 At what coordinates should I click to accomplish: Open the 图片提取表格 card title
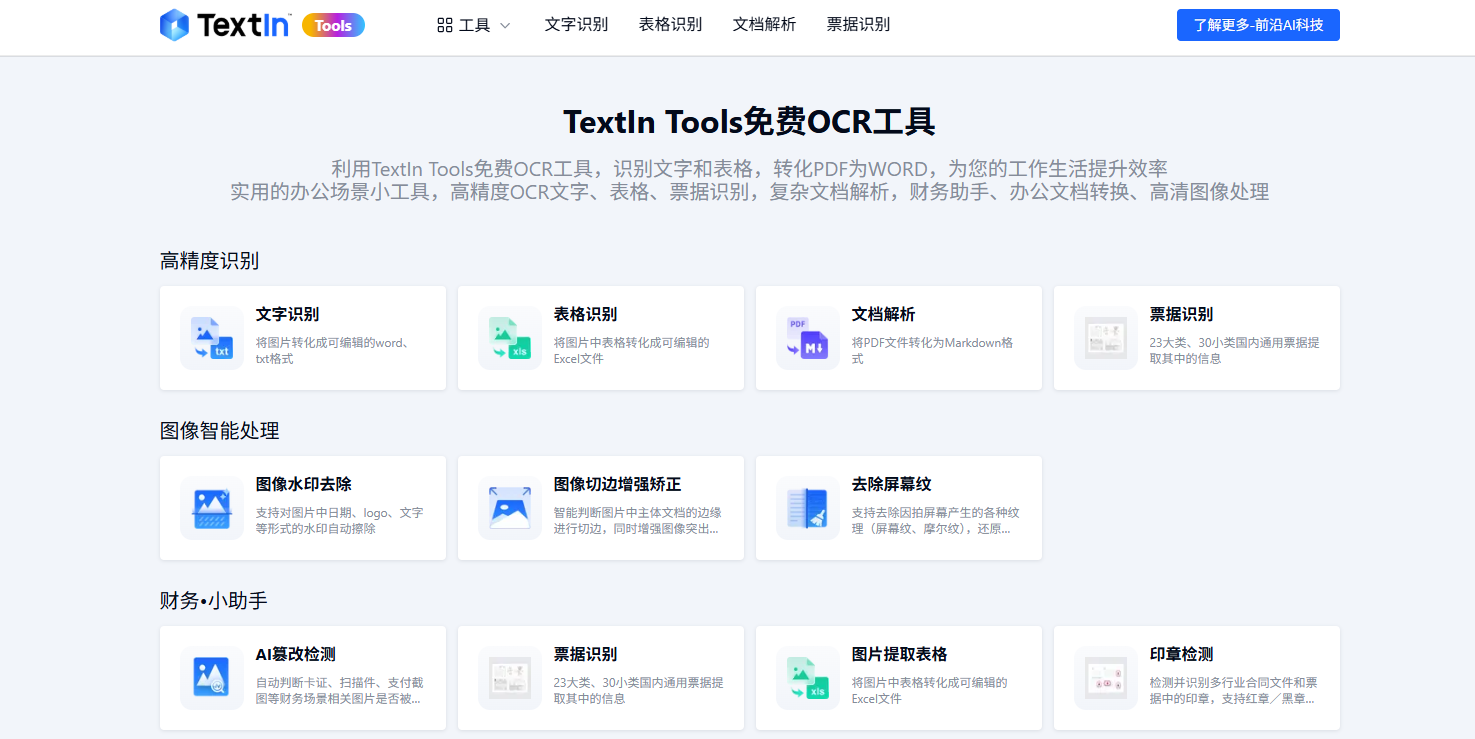tap(900, 654)
